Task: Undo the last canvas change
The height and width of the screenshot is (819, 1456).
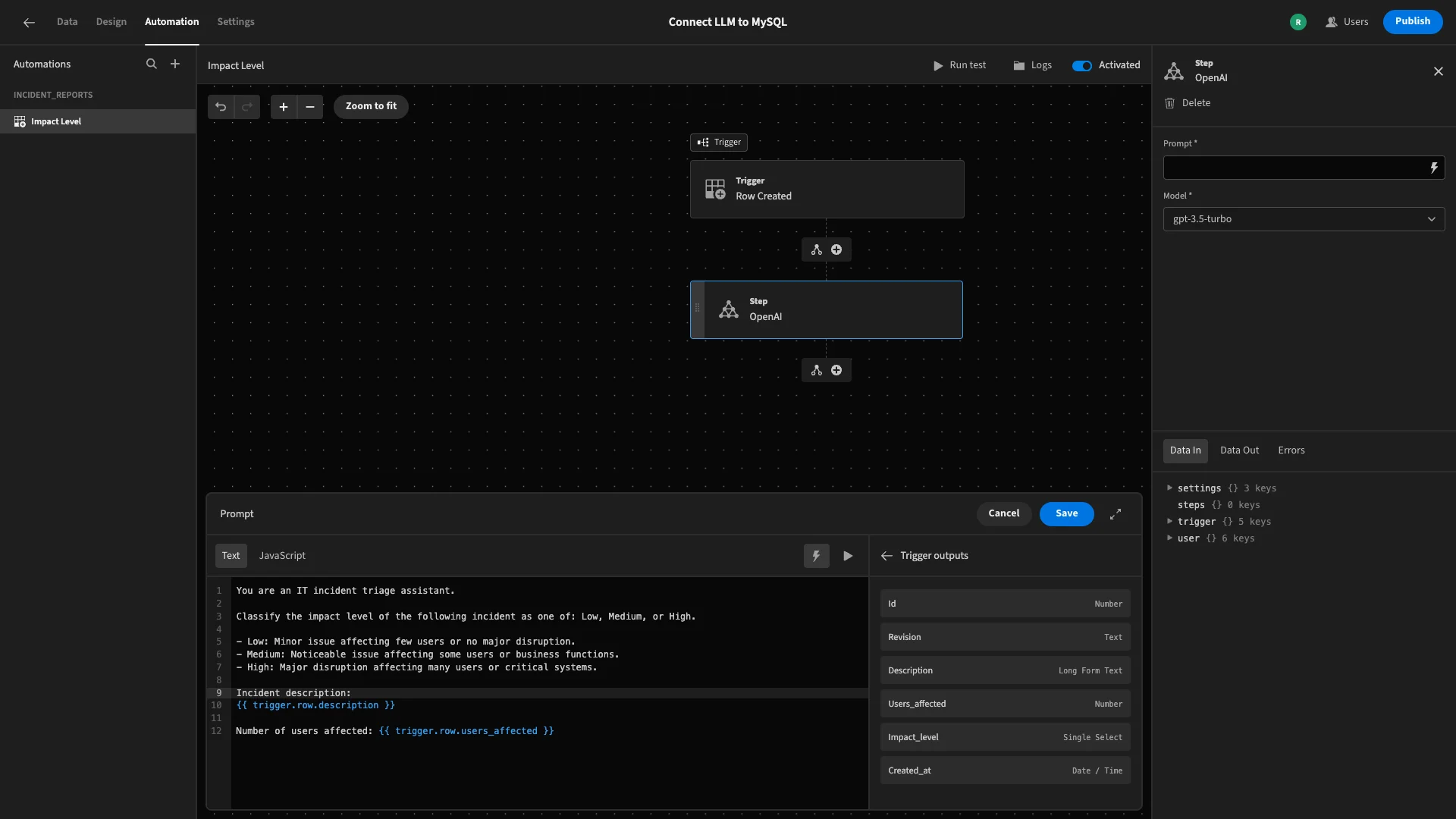Action: [x=221, y=107]
